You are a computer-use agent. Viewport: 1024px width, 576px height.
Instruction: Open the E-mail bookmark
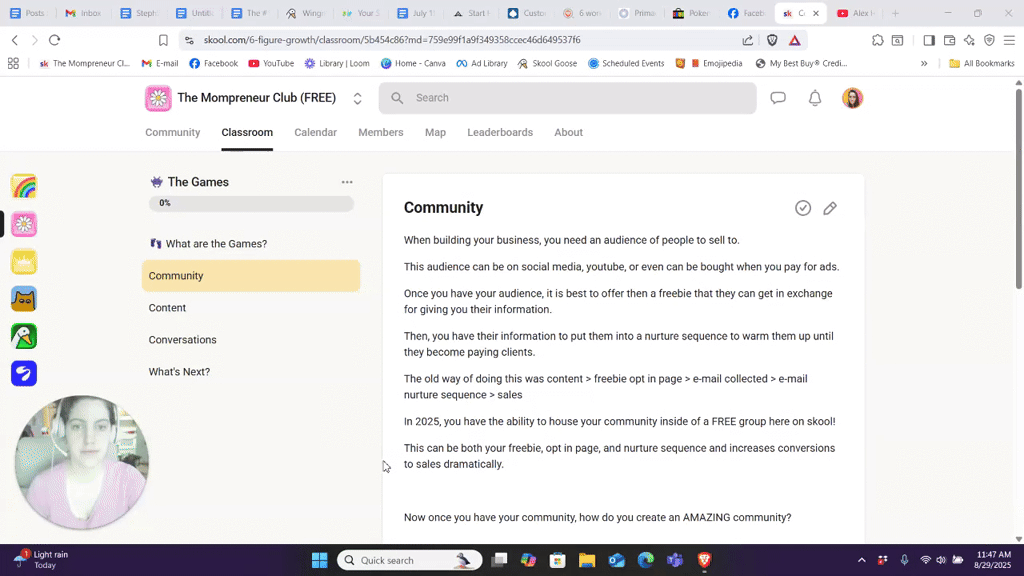click(160, 63)
